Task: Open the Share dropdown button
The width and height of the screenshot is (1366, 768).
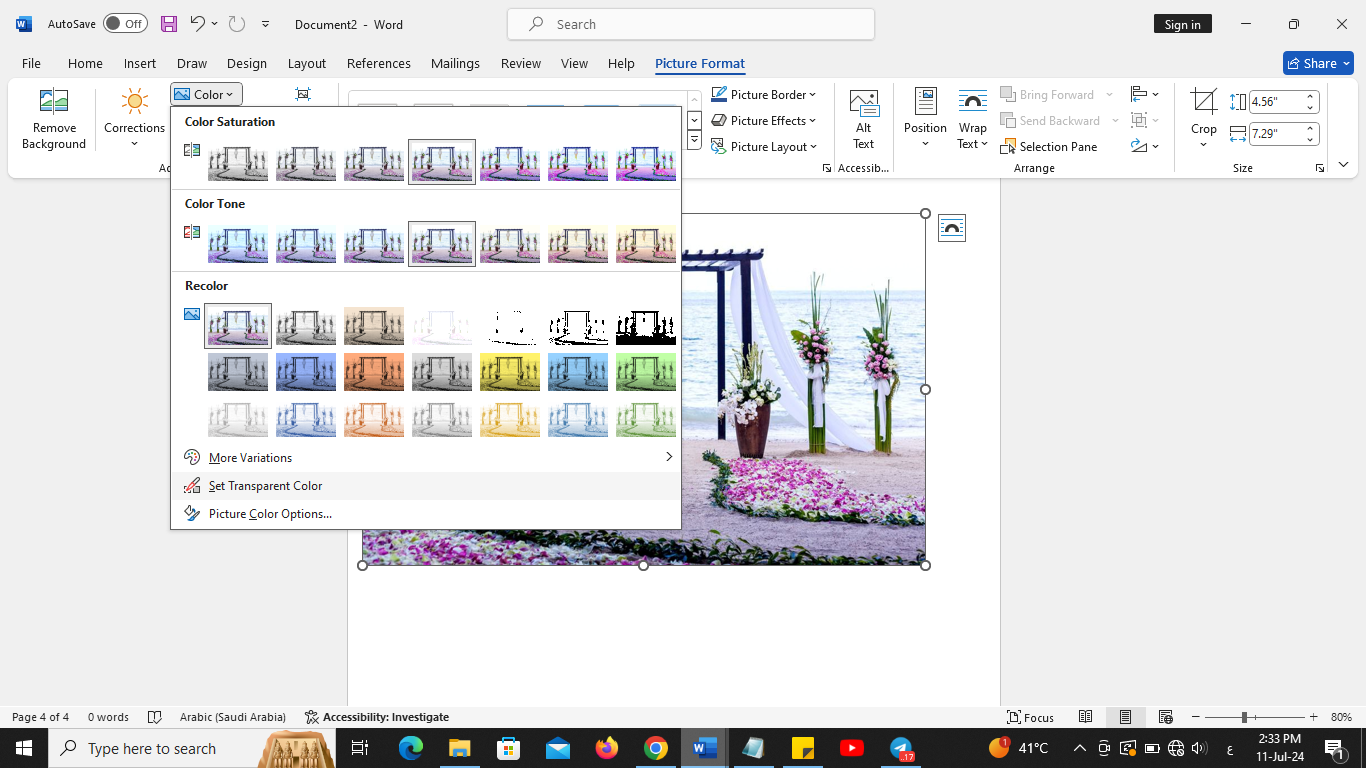Action: point(1318,63)
